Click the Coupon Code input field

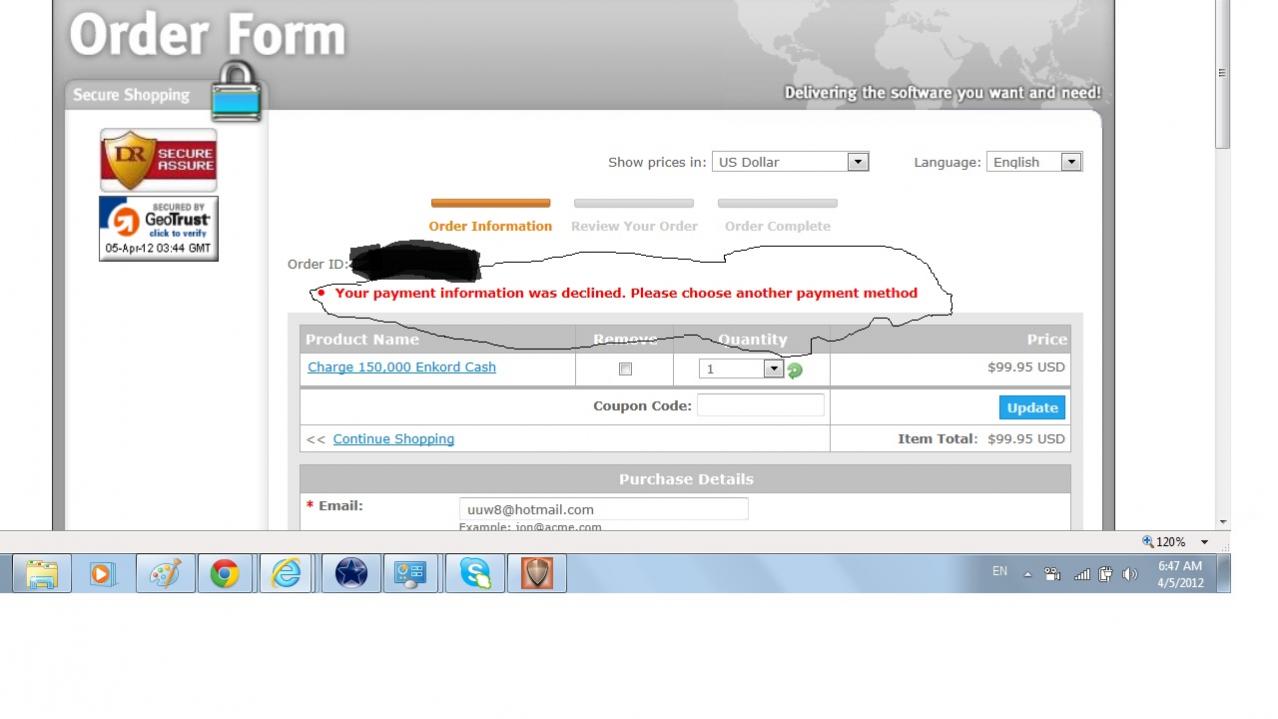760,405
